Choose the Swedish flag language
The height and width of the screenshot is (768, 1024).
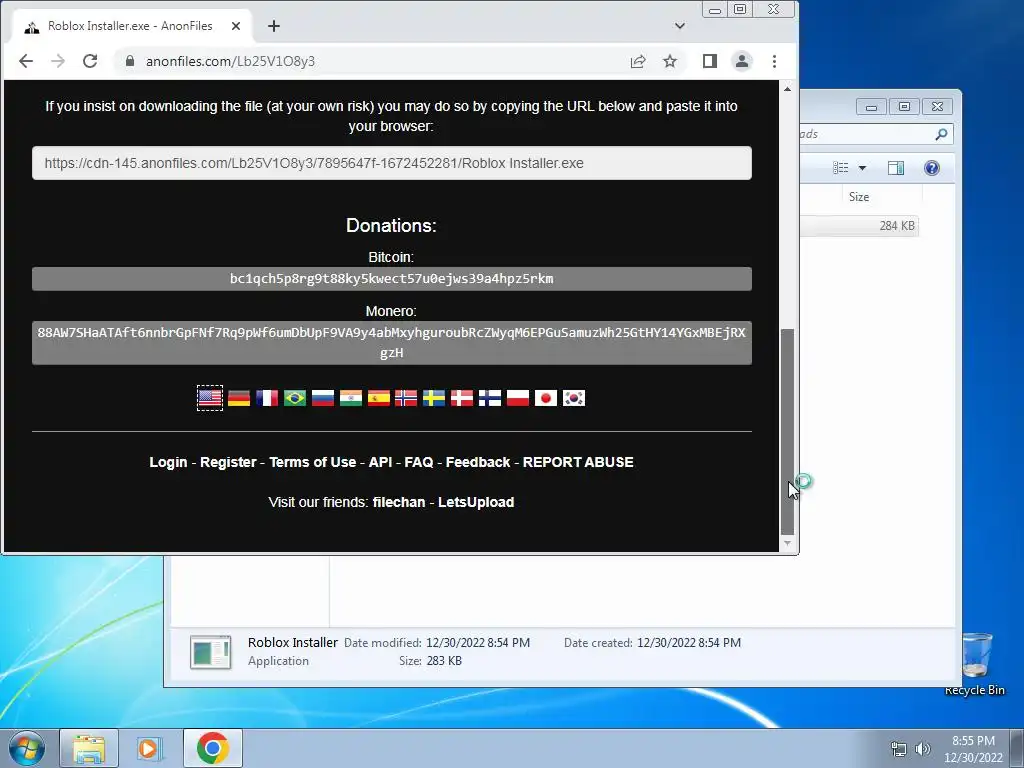coord(434,398)
